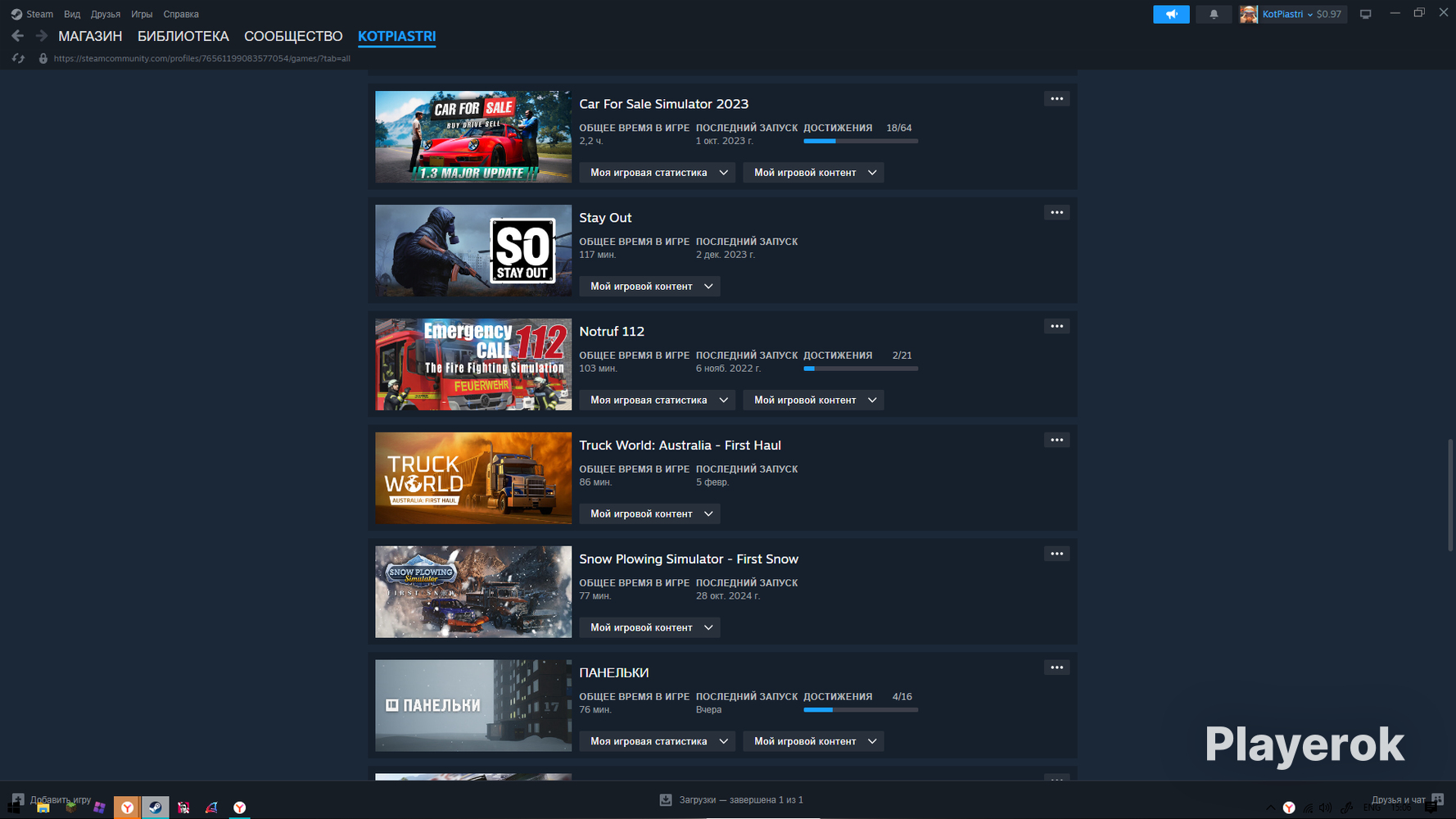The image size is (1456, 819).
Task: Open the ПАНЕЛЬКИ title link
Action: [614, 673]
